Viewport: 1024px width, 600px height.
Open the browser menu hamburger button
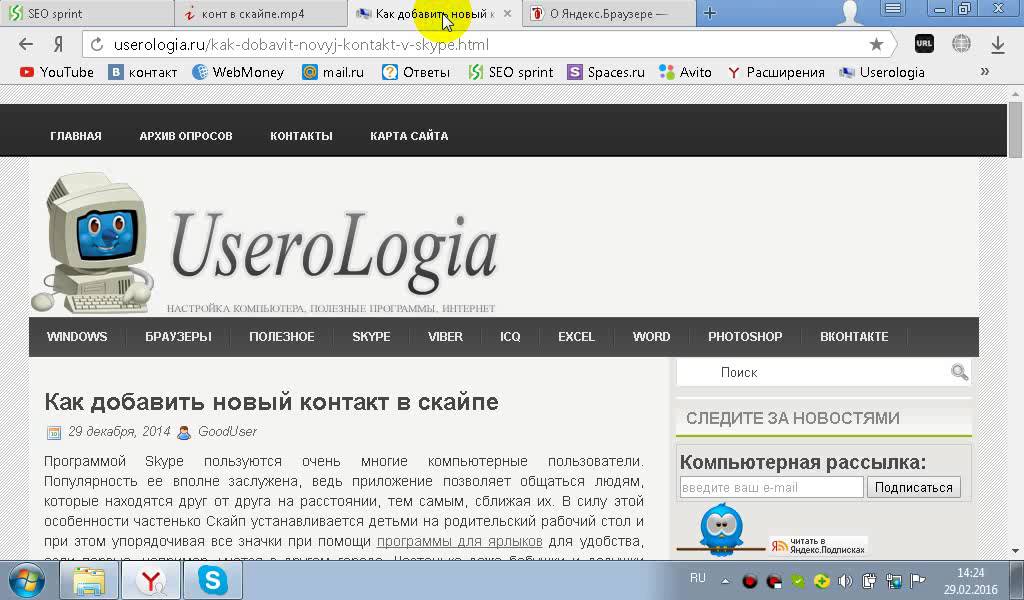(893, 8)
